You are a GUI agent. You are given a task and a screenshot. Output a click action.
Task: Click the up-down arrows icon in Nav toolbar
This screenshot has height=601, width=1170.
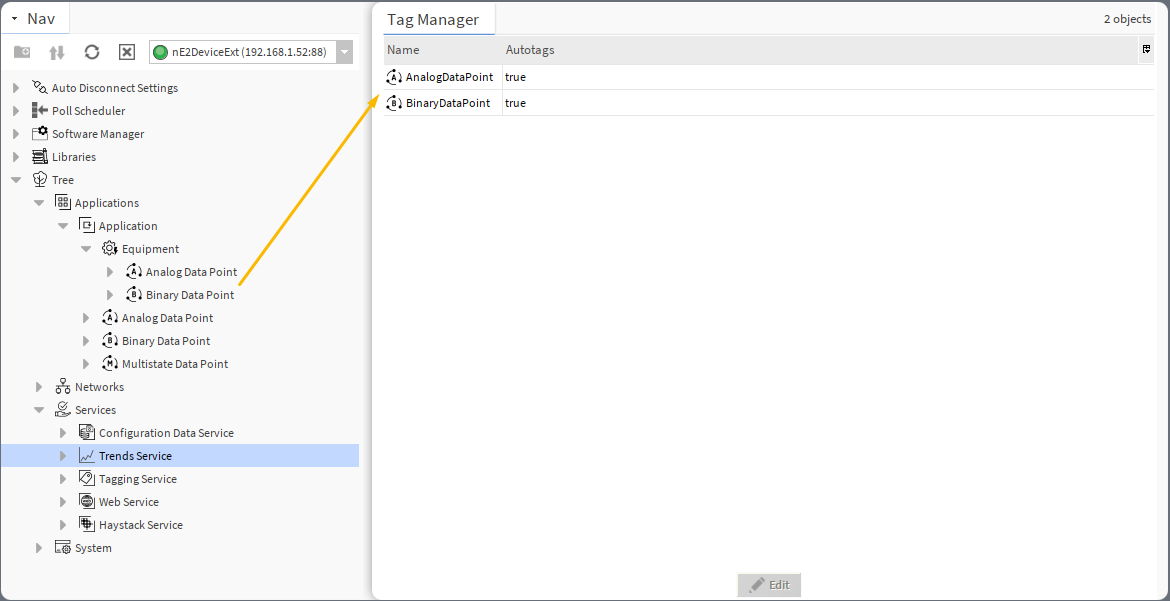(57, 52)
